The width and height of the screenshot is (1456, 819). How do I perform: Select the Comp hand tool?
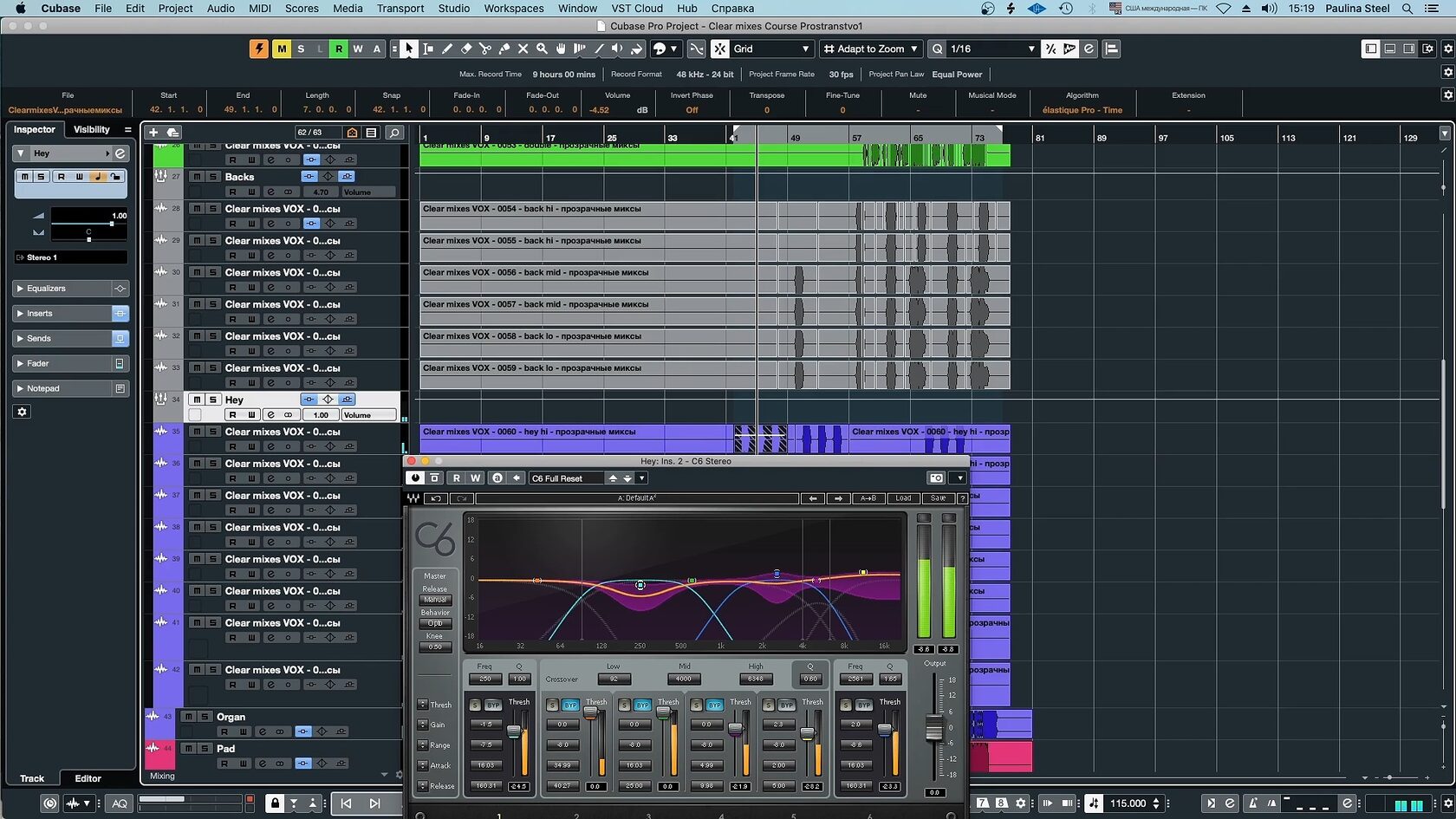tap(561, 49)
